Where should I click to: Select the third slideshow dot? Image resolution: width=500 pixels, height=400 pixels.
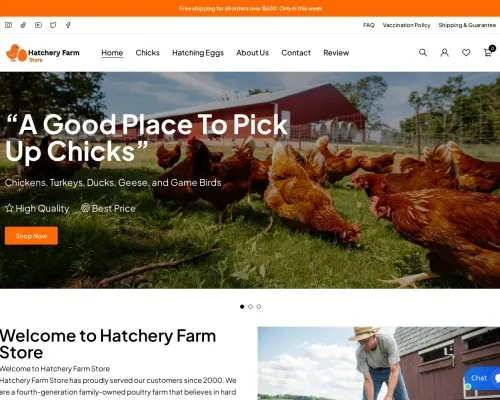pos(259,307)
